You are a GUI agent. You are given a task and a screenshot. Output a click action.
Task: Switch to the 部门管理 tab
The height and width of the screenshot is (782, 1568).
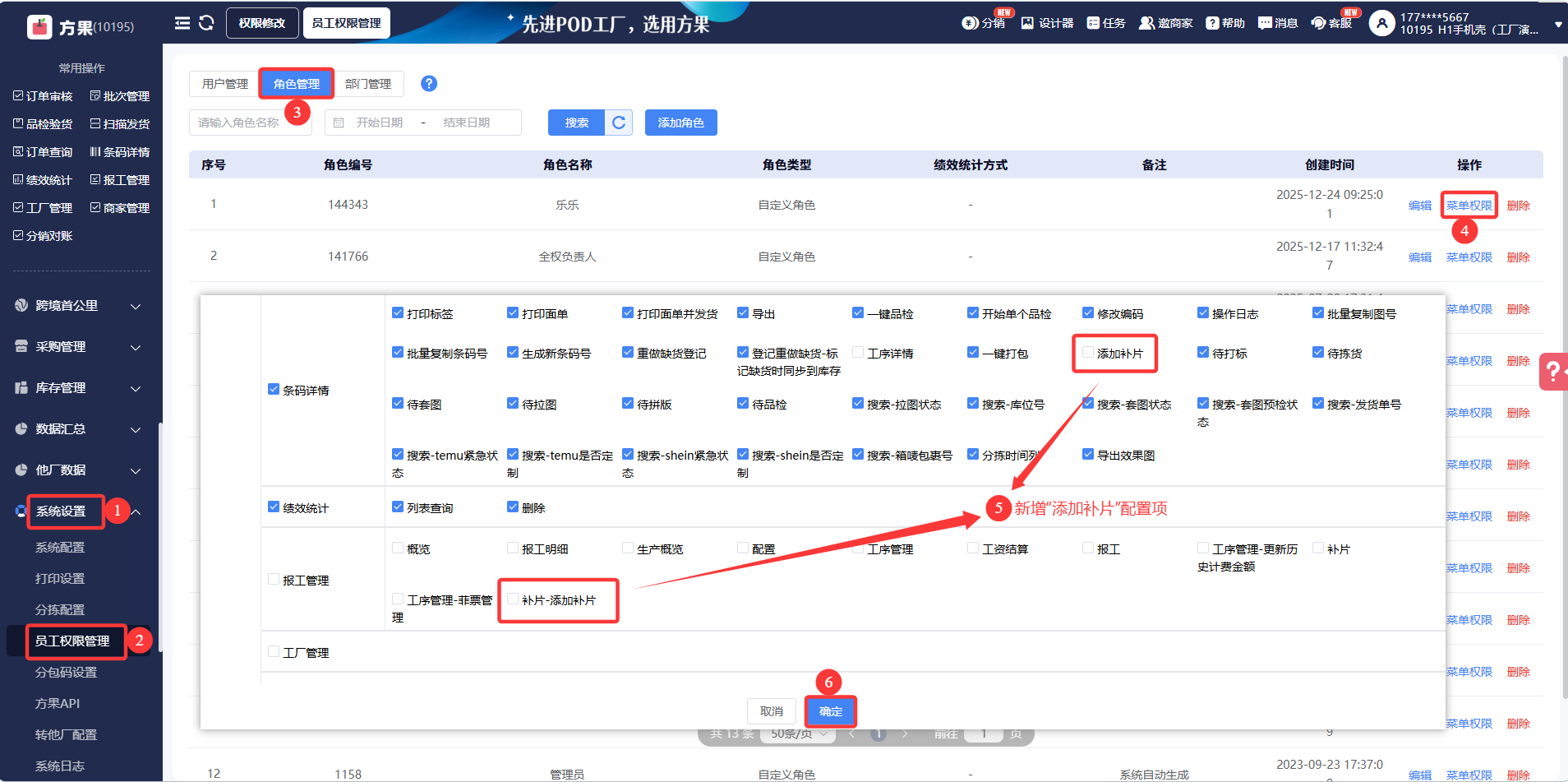pos(368,84)
